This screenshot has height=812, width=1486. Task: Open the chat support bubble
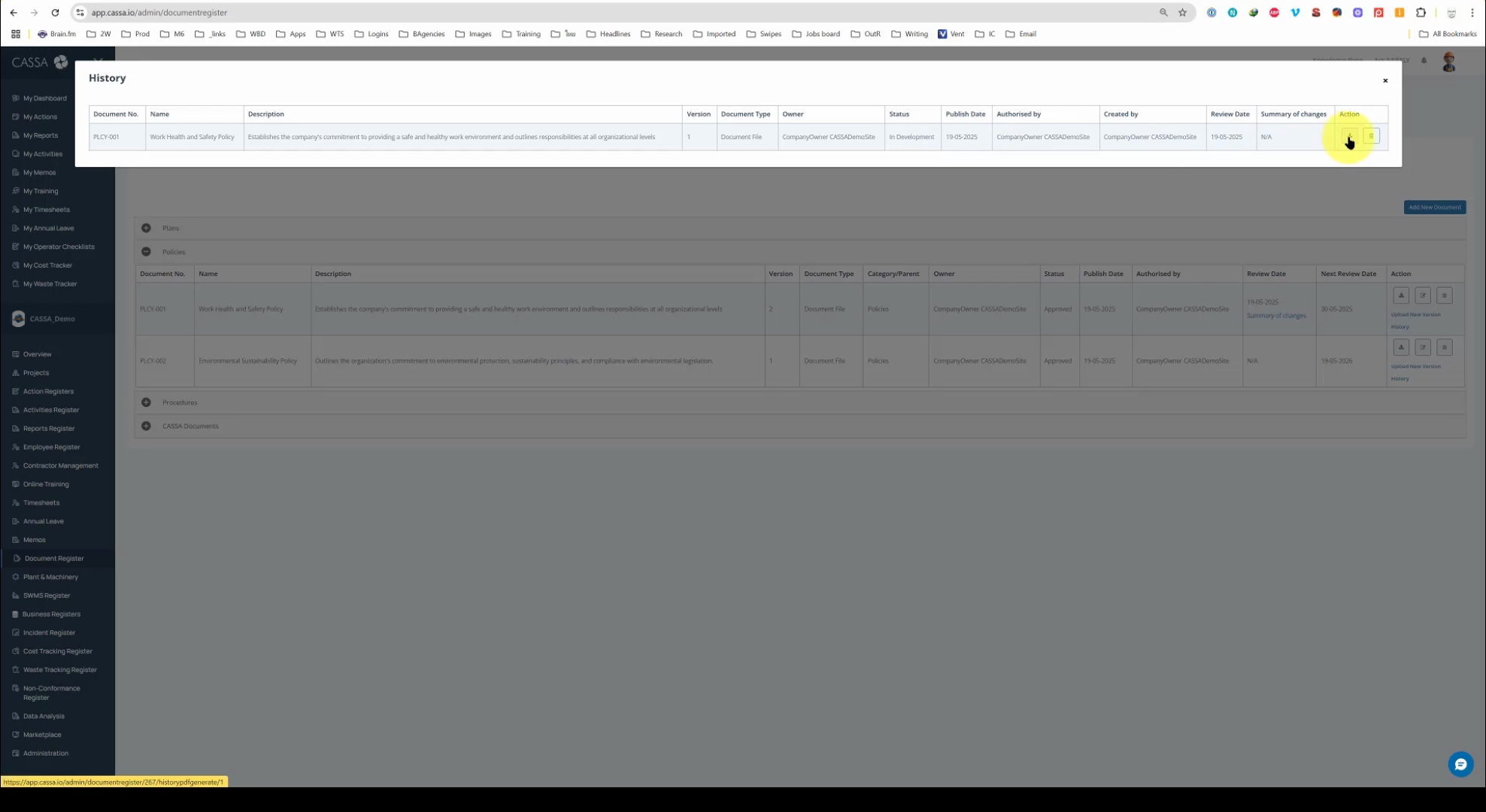tap(1460, 765)
